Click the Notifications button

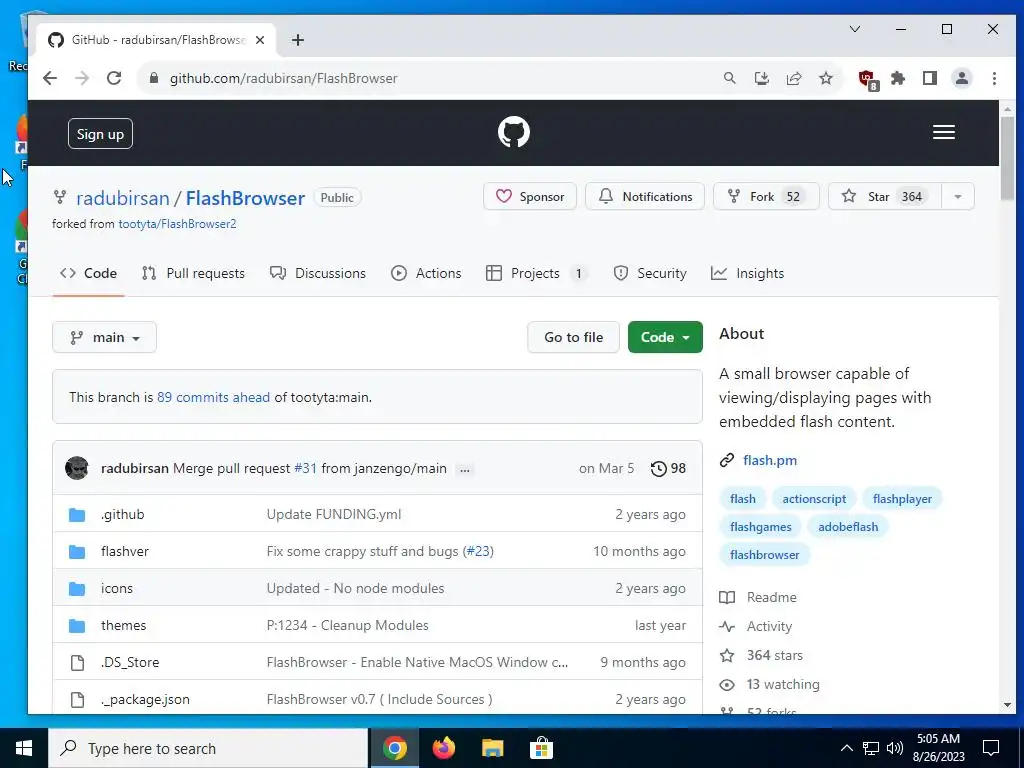click(x=645, y=197)
